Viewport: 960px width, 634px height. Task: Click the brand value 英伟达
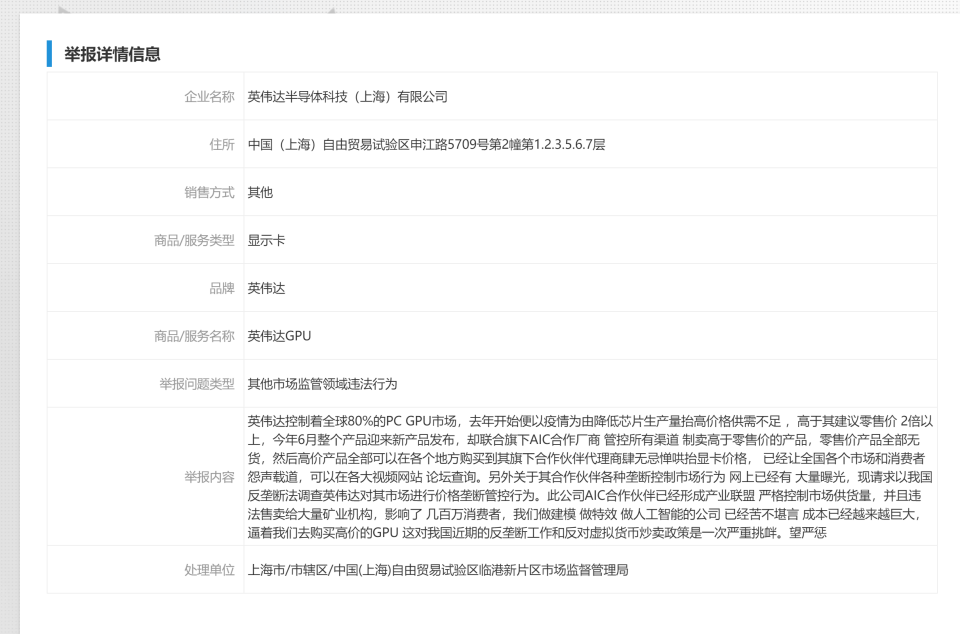(x=266, y=288)
